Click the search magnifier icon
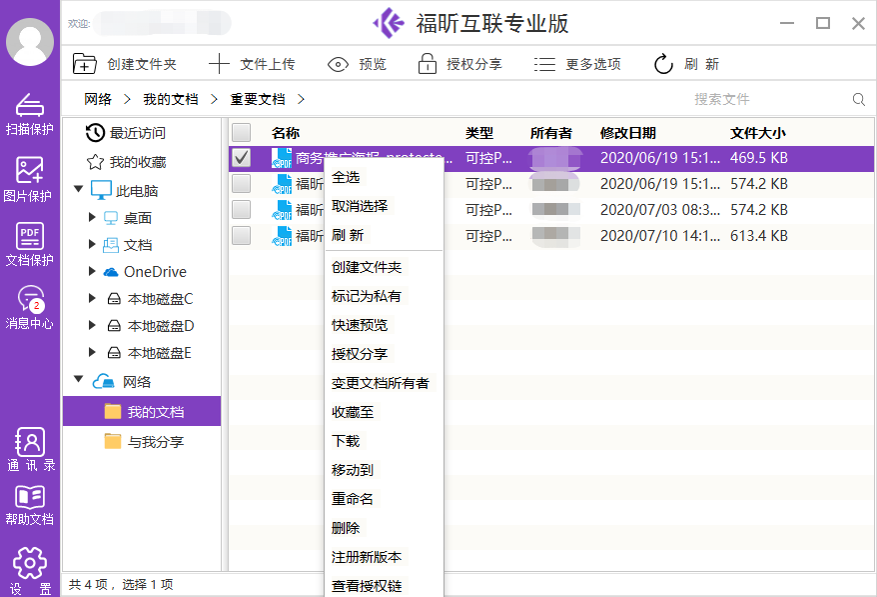The height and width of the screenshot is (597, 877). click(x=859, y=100)
